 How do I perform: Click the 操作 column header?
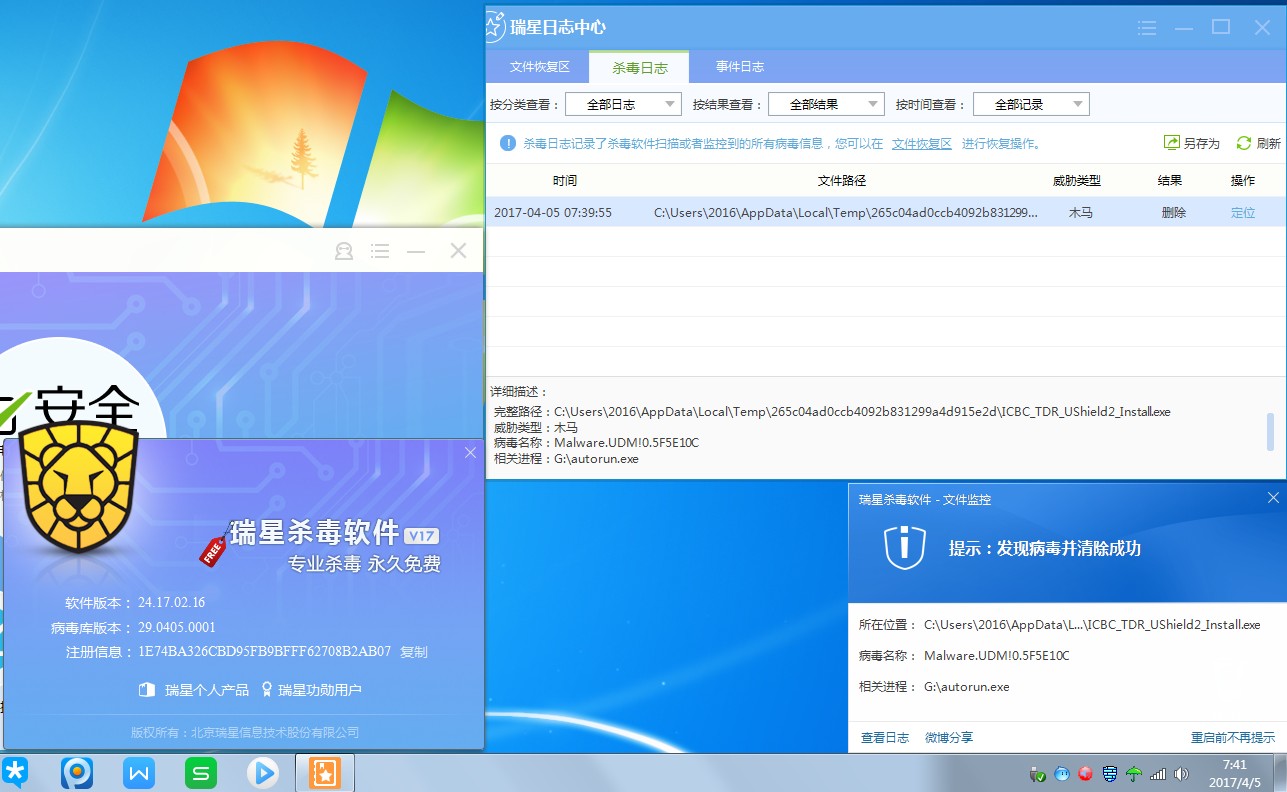(1243, 181)
